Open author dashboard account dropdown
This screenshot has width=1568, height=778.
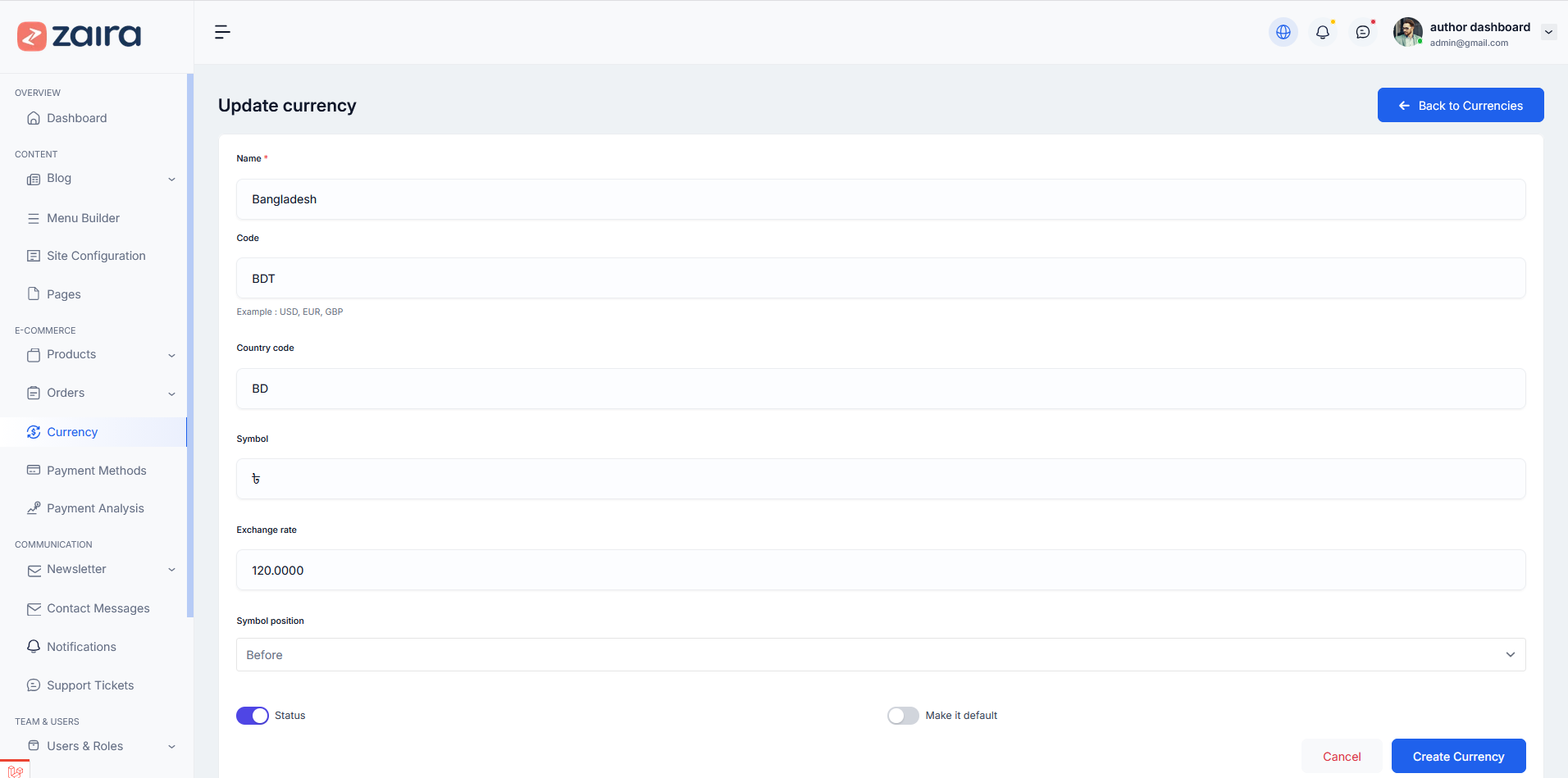pyautogui.click(x=1548, y=33)
